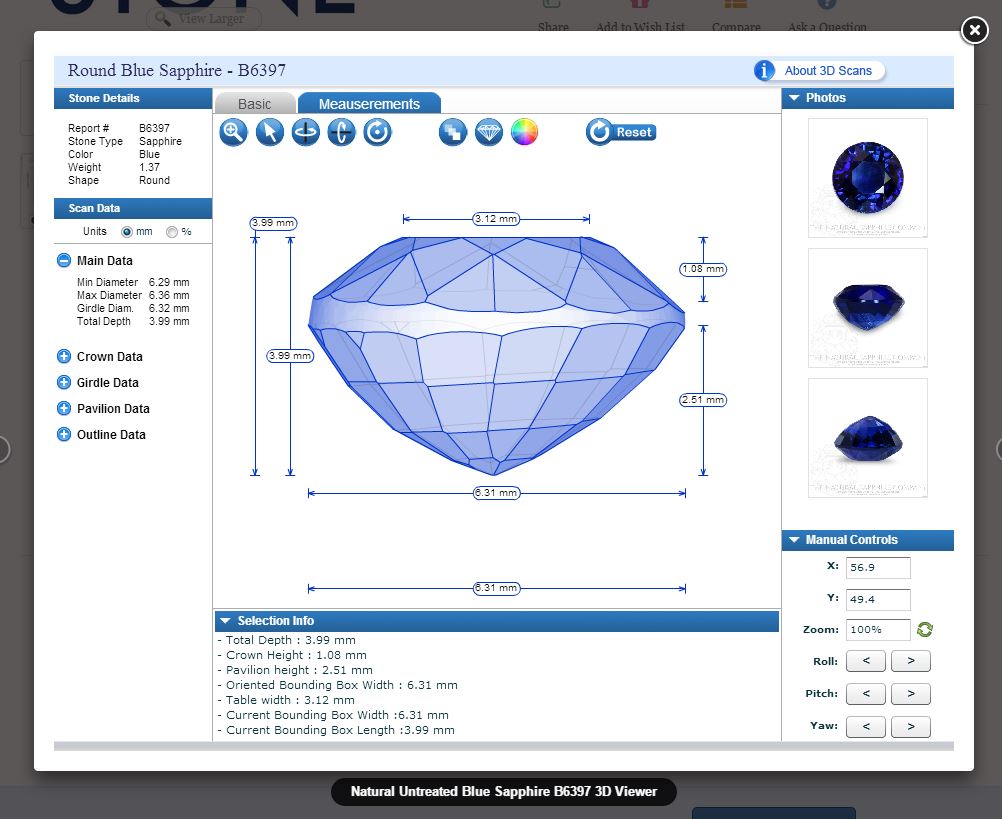
Task: Click the top-view sapphire photo thumbnail
Action: coord(867,178)
